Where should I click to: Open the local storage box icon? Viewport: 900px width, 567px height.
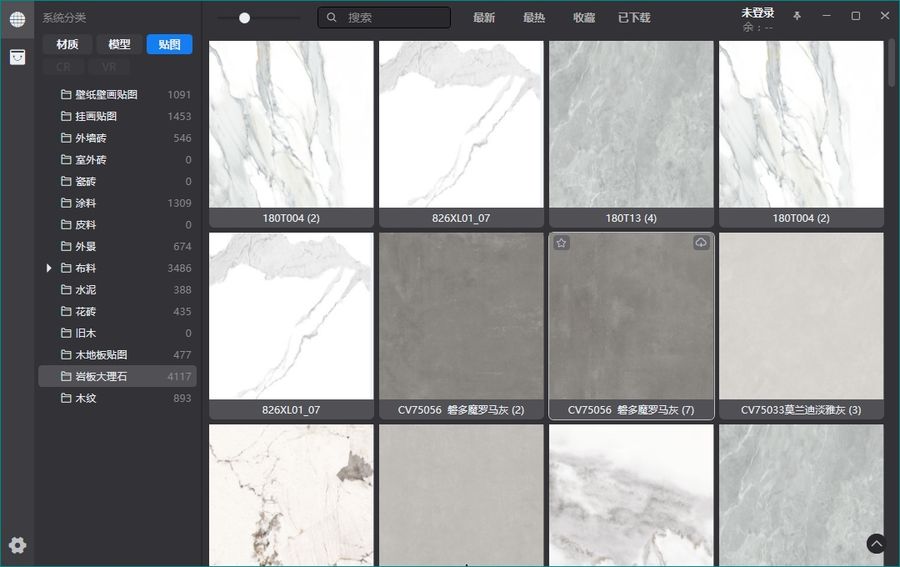pyautogui.click(x=17, y=57)
